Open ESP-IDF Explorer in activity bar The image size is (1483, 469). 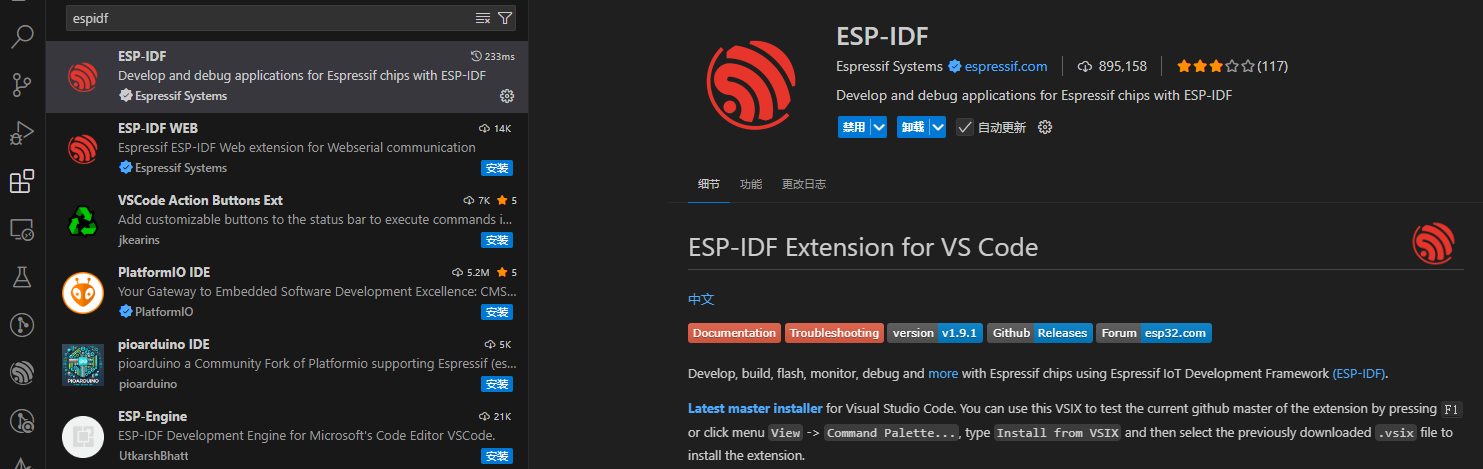pos(22,373)
